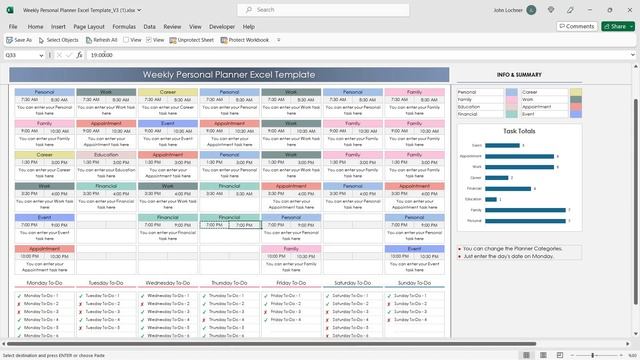The width and height of the screenshot is (640, 360).
Task: Click green check beside Sunday To-Do - 1
Action: click(x=389, y=296)
